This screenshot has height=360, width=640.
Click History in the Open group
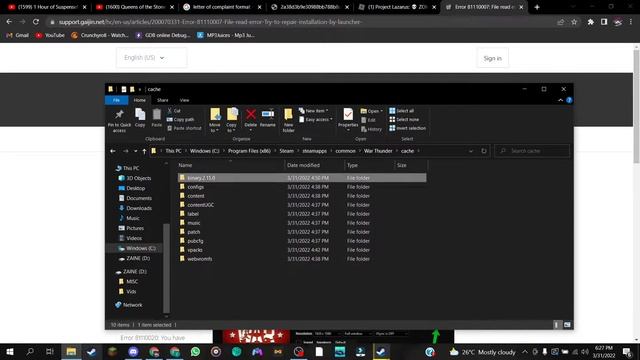click(x=371, y=129)
